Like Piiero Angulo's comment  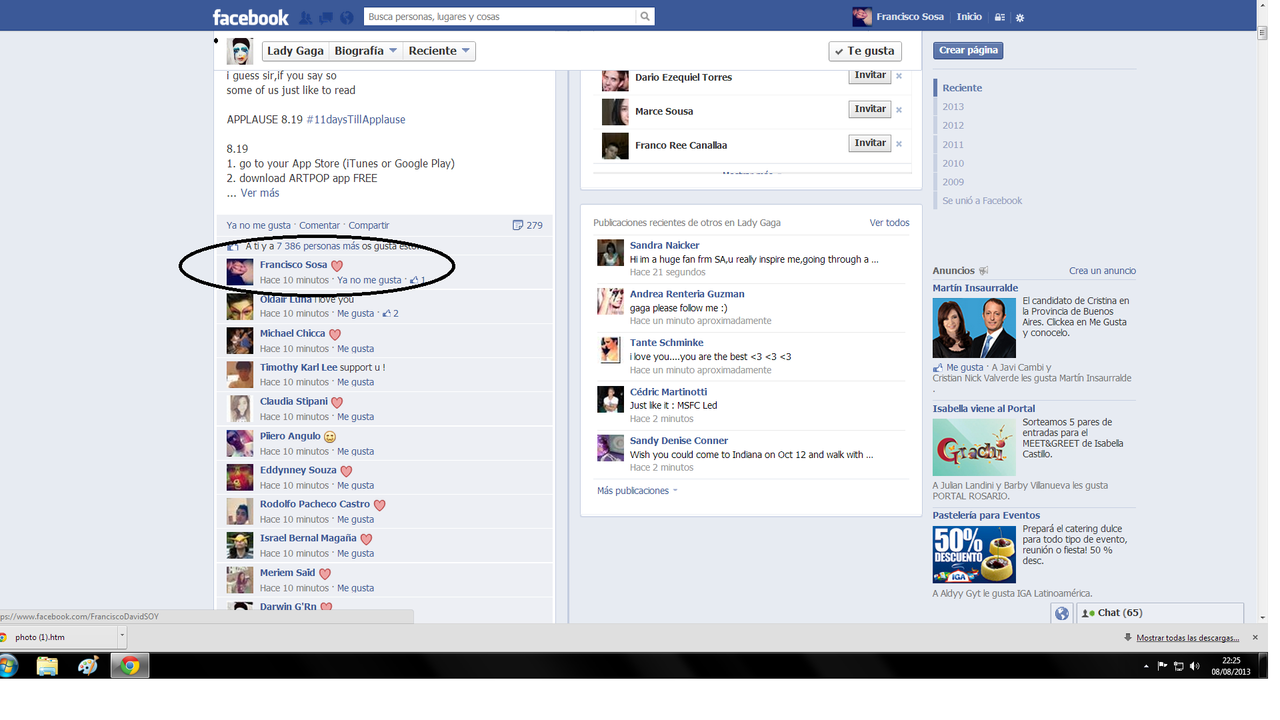[355, 451]
